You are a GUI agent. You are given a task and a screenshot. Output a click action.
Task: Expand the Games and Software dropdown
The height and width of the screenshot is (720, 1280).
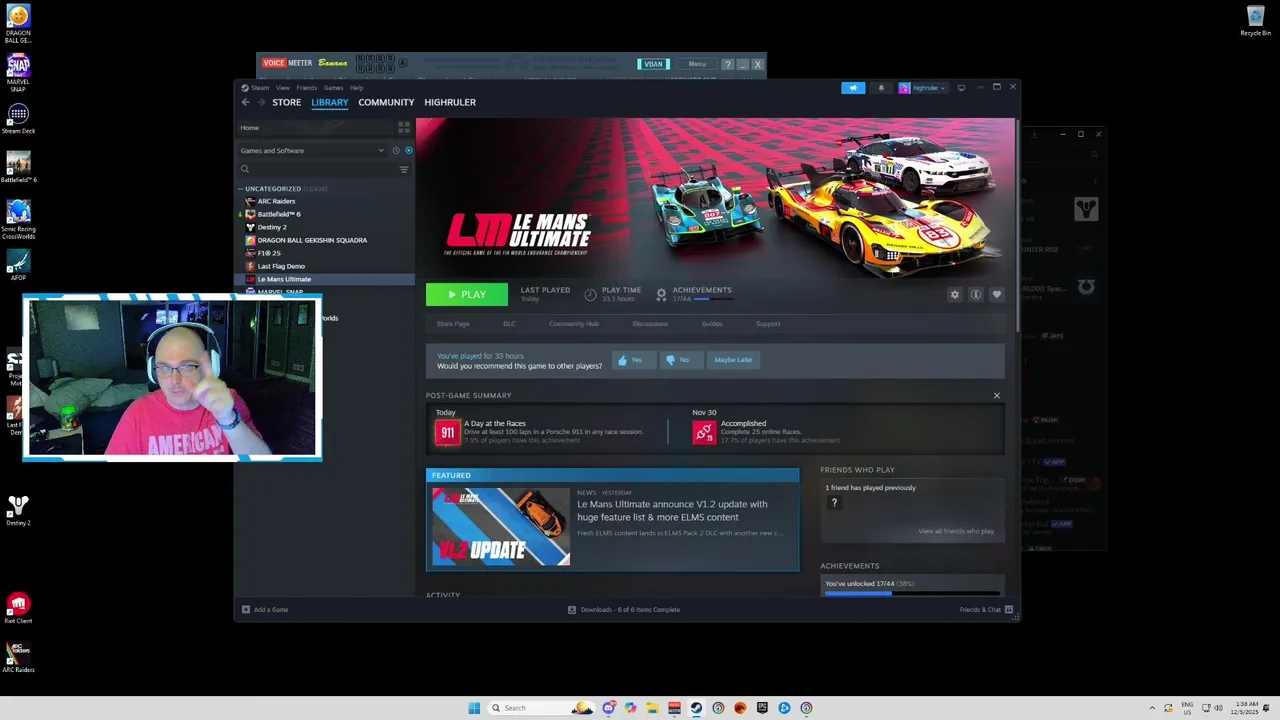[x=312, y=151]
